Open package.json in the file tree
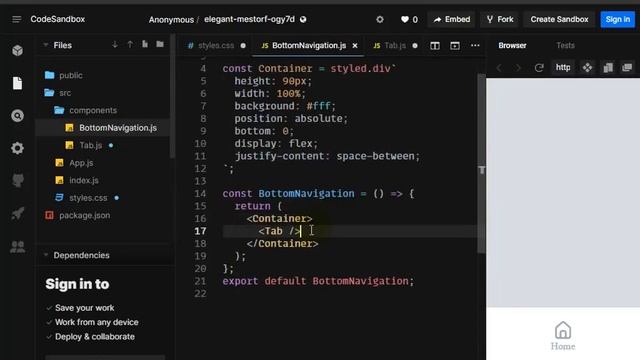Screen dimensions: 640x360 (84, 216)
